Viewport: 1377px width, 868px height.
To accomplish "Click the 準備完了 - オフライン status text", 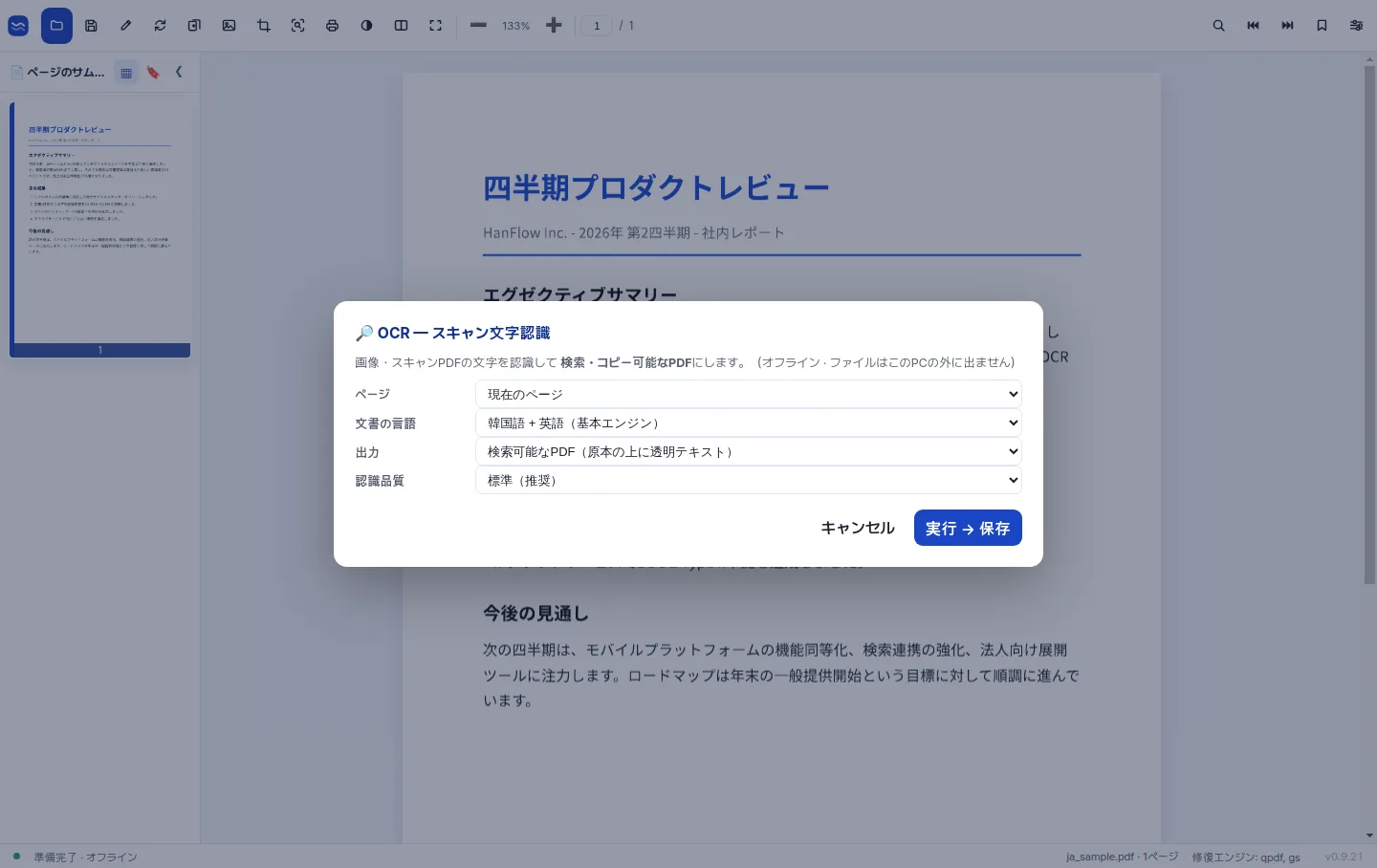I will pyautogui.click(x=86, y=857).
